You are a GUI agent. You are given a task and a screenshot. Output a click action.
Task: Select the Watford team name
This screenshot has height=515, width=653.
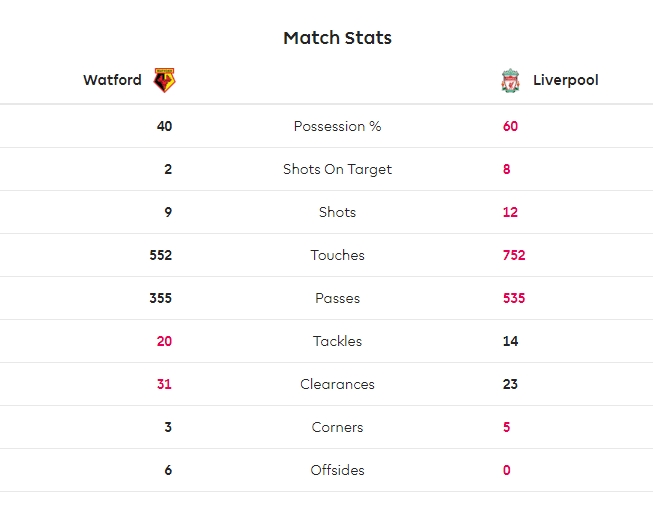[x=112, y=80]
